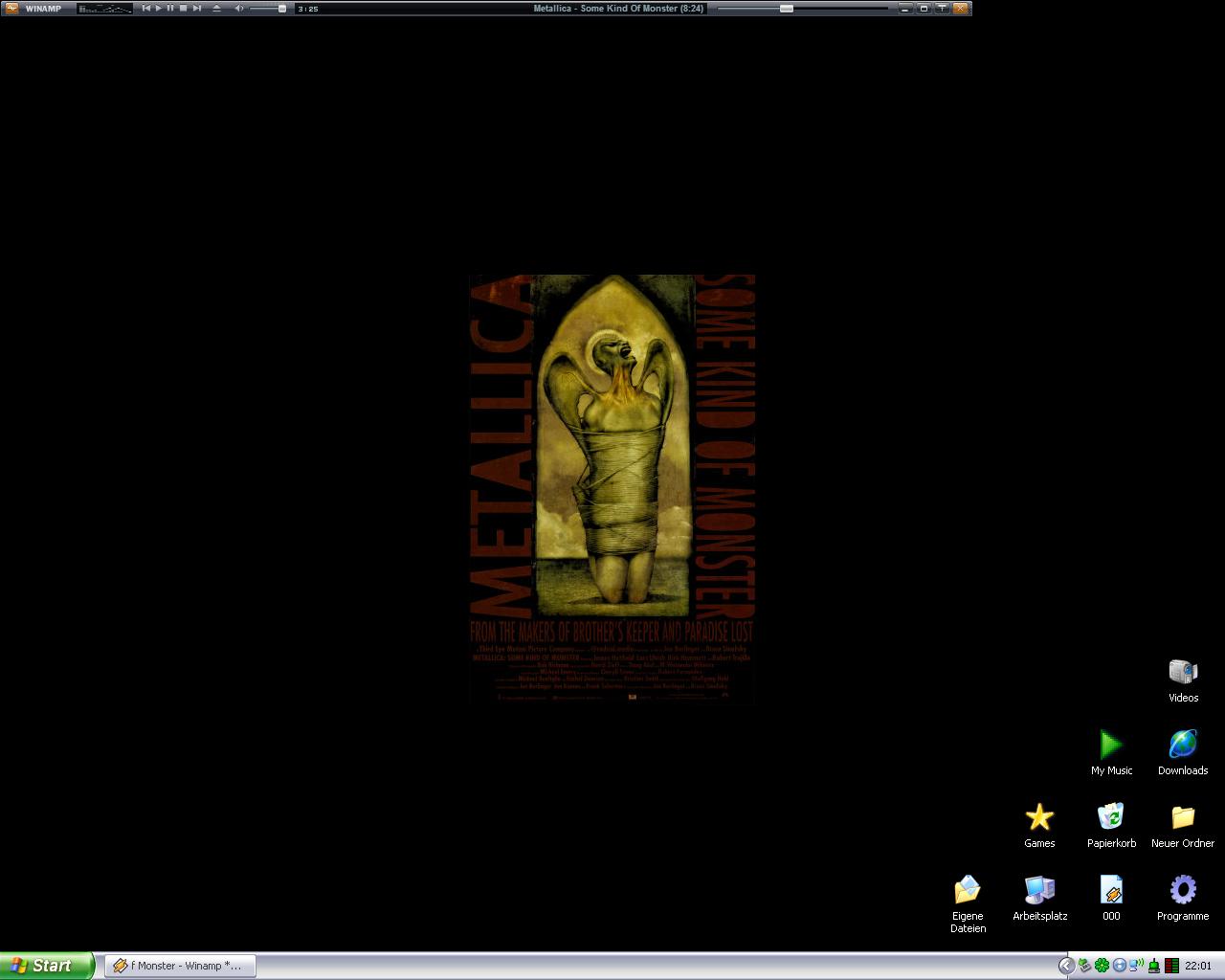Screen dimensions: 1225x980
Task: Select the 000 file icon
Action: pyautogui.click(x=1111, y=899)
